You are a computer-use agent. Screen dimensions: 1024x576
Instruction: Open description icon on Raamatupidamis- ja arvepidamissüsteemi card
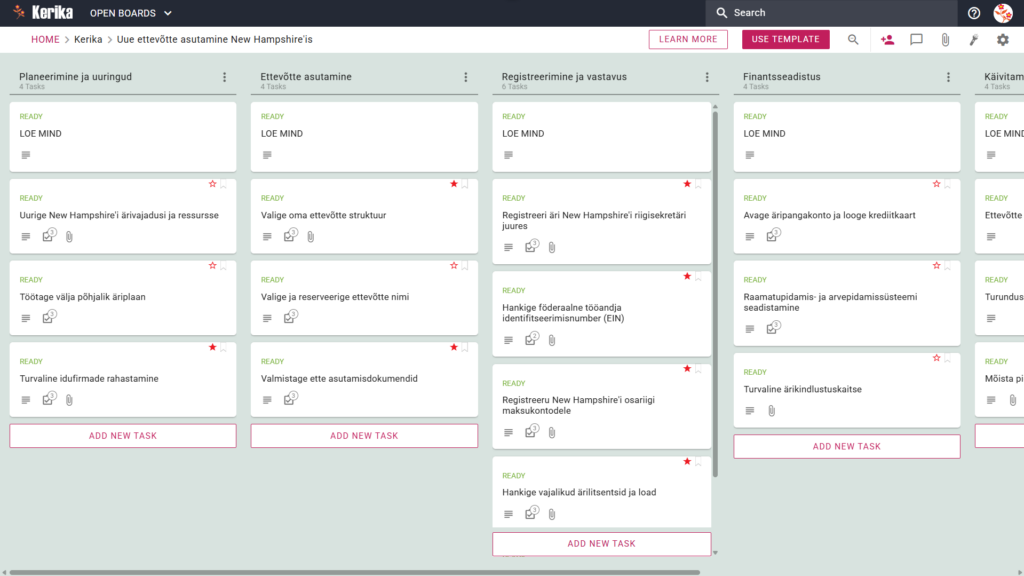click(x=750, y=329)
